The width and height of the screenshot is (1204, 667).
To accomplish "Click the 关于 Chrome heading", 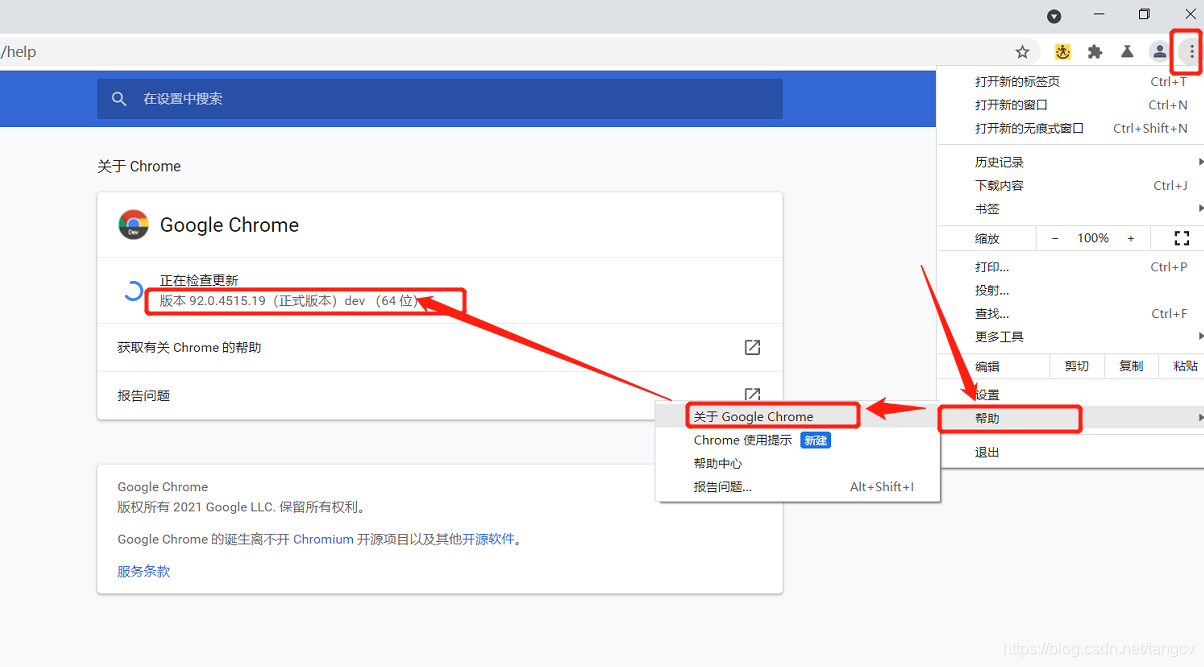I will point(139,166).
